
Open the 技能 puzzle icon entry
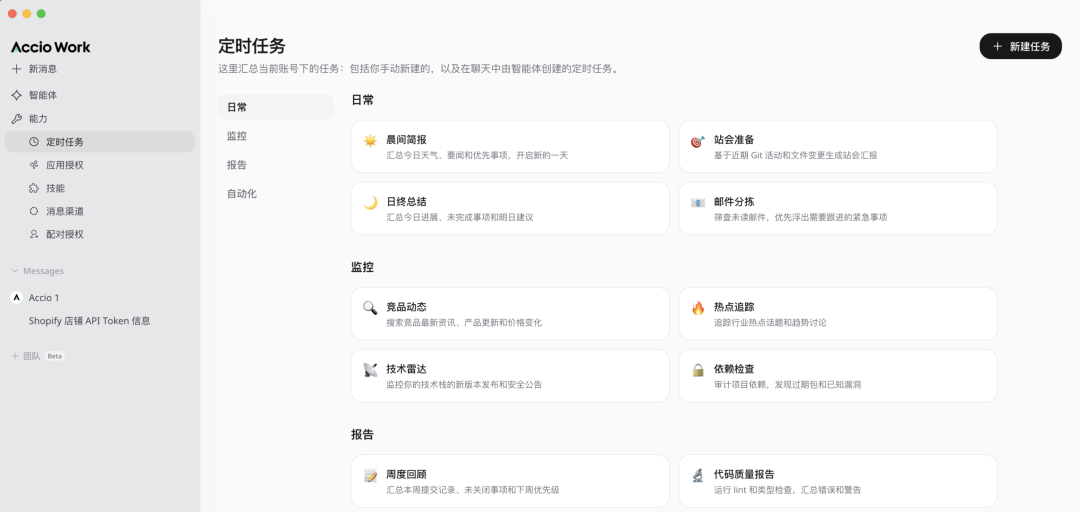pyautogui.click(x=34, y=188)
